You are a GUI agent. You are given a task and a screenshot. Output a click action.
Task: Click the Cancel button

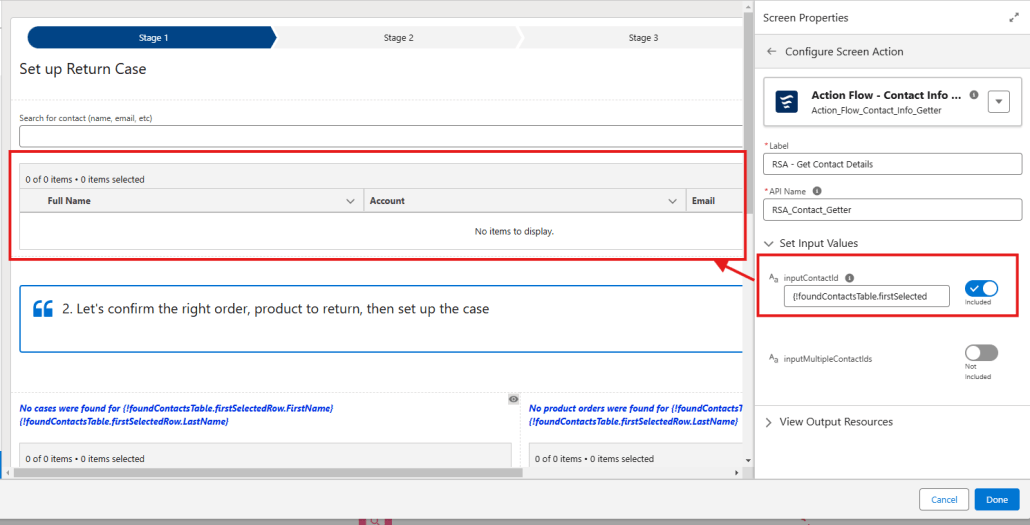pos(944,499)
